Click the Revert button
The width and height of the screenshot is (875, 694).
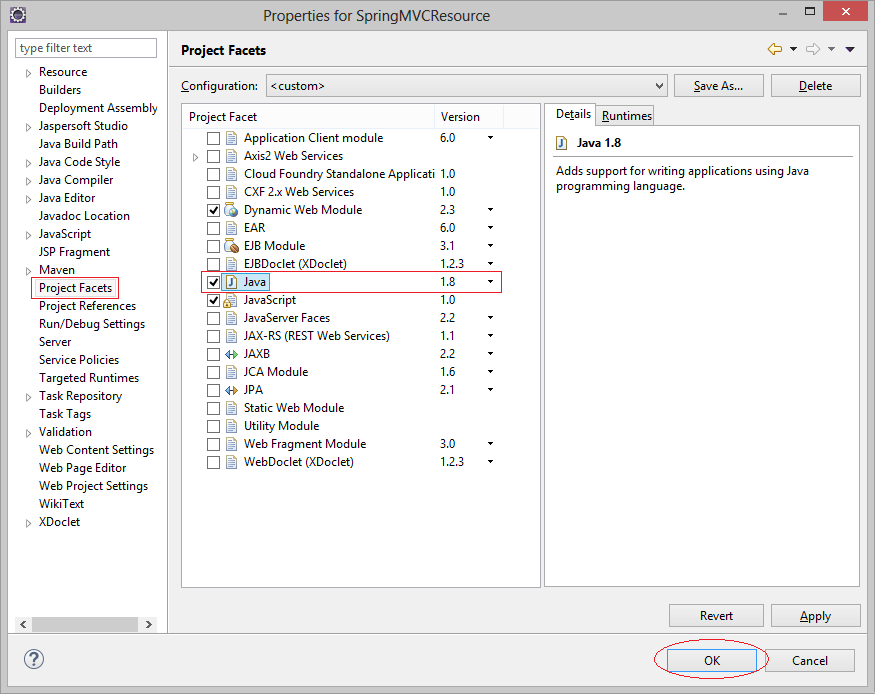(716, 616)
